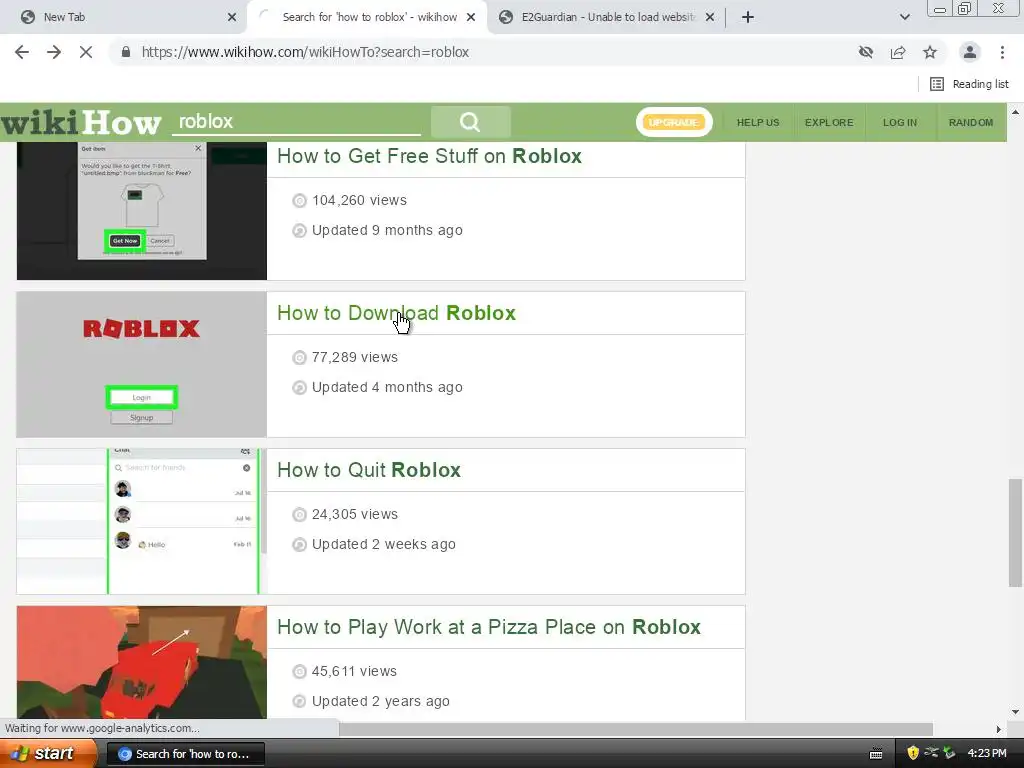Screen dimensions: 1024x768
Task: Click the wikiHow search field with roblox
Action: click(x=296, y=121)
